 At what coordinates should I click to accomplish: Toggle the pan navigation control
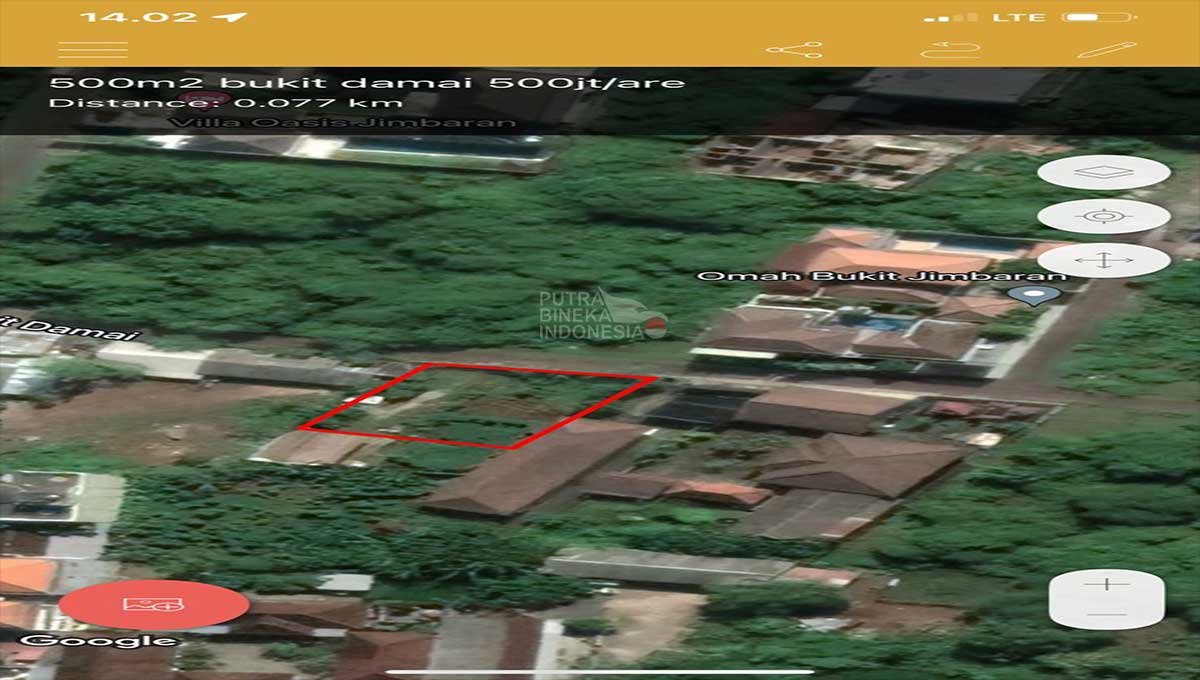pyautogui.click(x=1104, y=261)
